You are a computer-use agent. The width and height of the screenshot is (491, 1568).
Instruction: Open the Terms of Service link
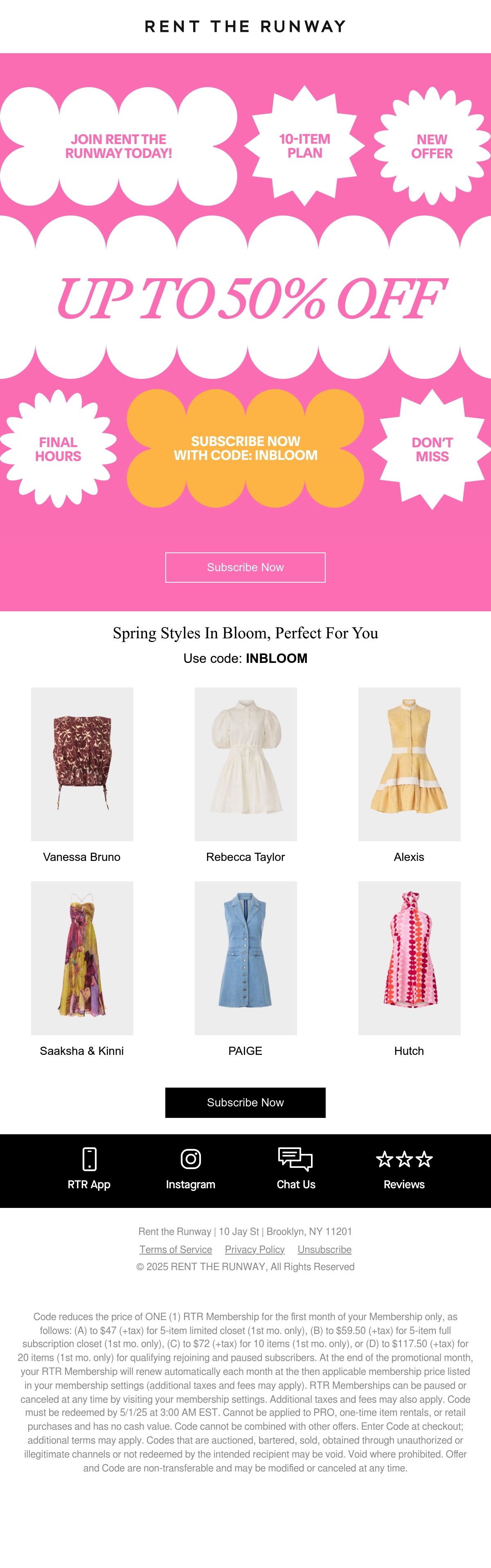(176, 1249)
